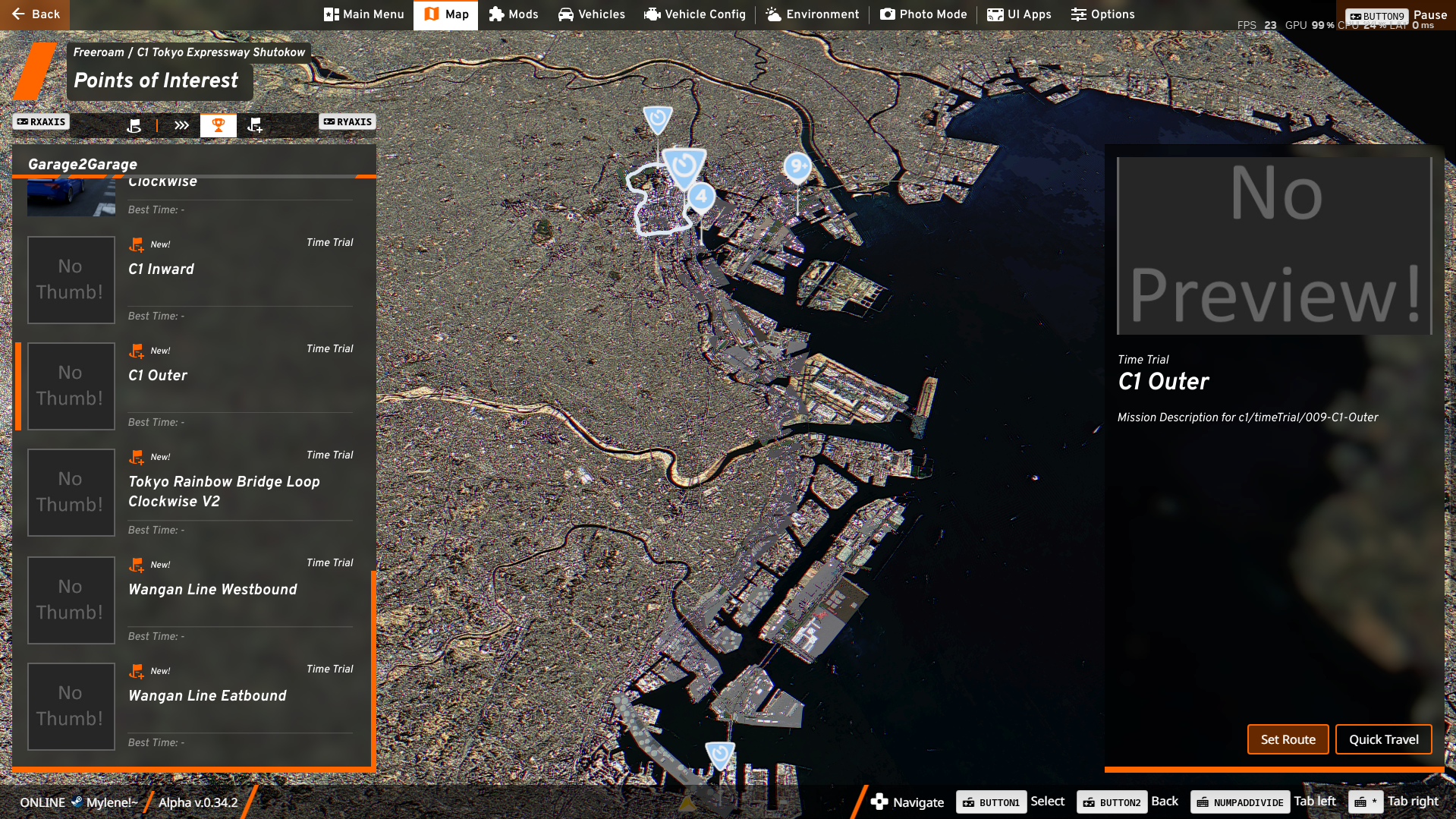Click the Wangan Line Westbound thumbnail placeholder

pos(71,600)
